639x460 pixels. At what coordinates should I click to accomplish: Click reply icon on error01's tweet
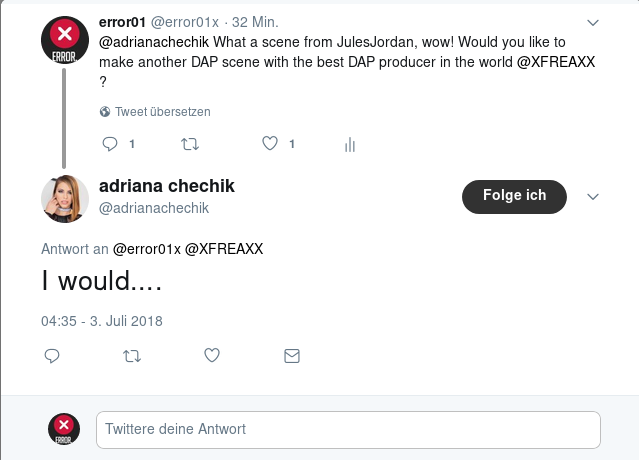pyautogui.click(x=111, y=144)
